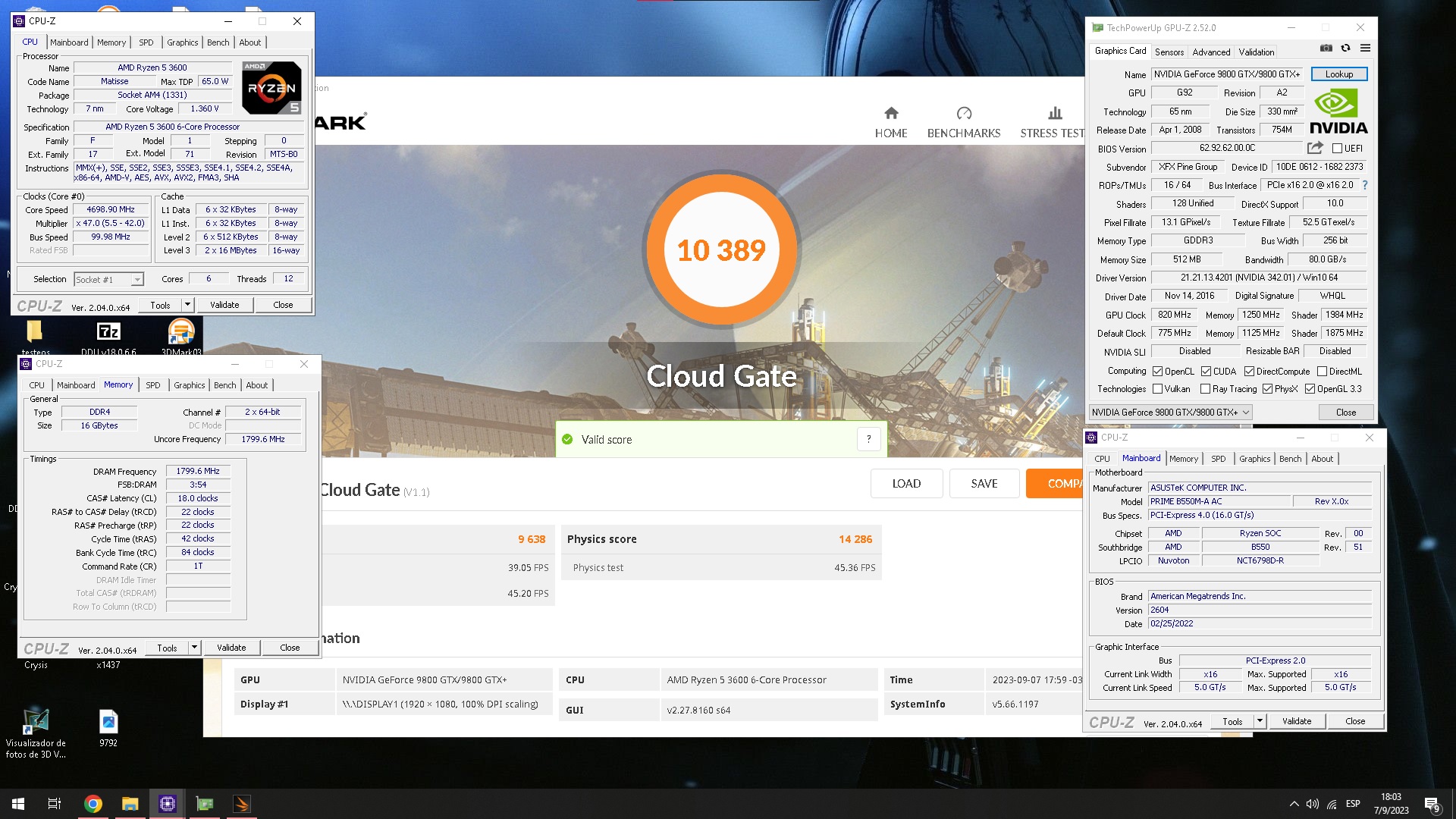Viewport: 1456px width, 819px height.
Task: Switch to Advanced tab in GPU-Z
Action: pos(1211,52)
